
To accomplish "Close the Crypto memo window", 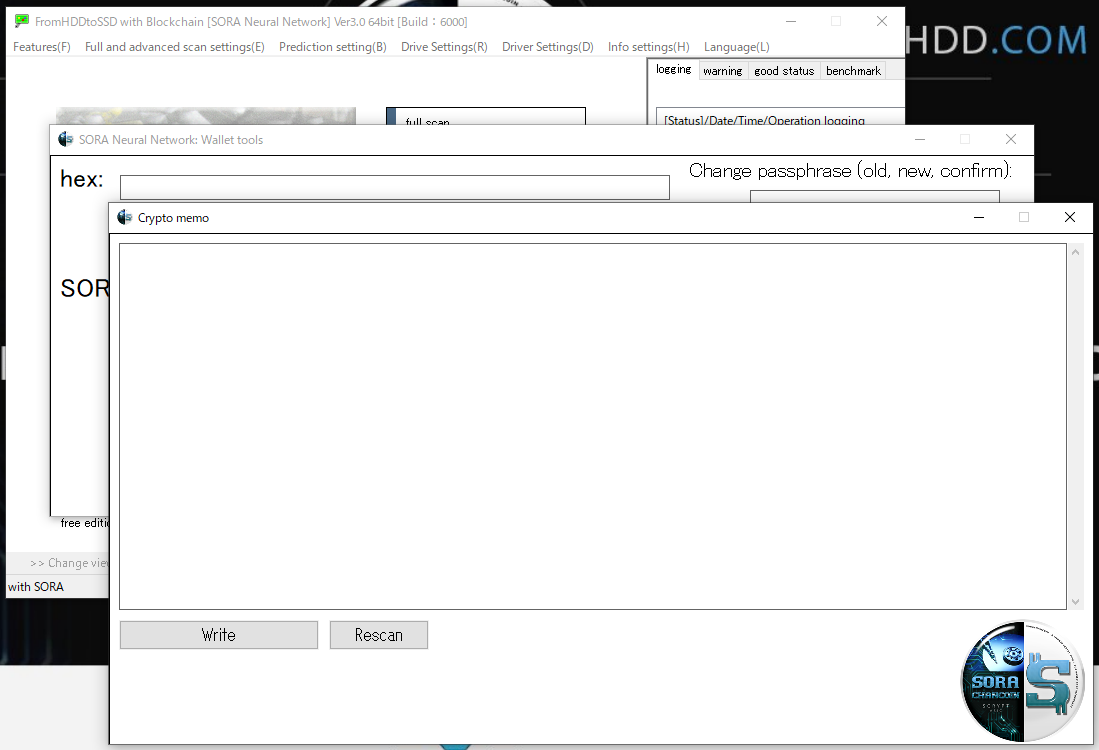I will 1070,217.
